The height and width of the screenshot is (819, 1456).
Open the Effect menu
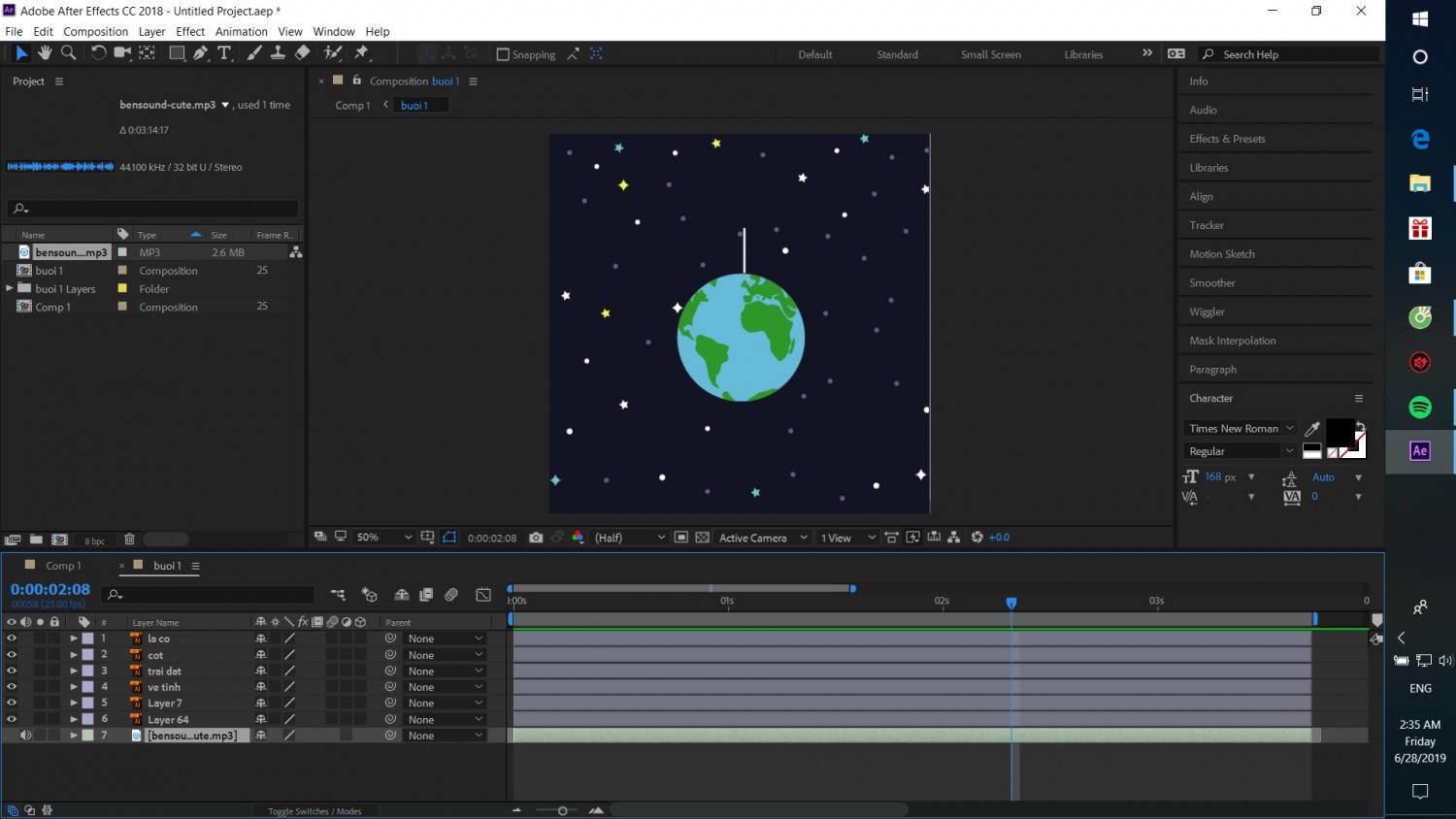(190, 32)
